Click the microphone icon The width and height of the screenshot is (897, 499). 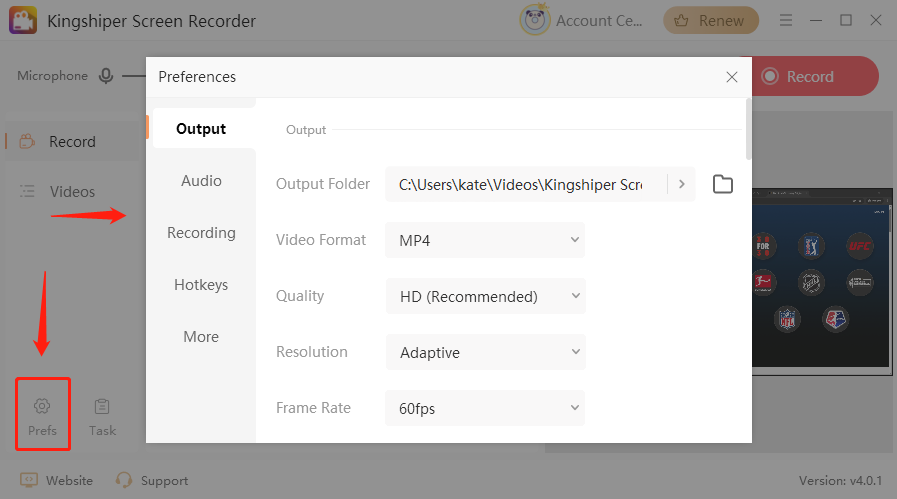(x=106, y=76)
